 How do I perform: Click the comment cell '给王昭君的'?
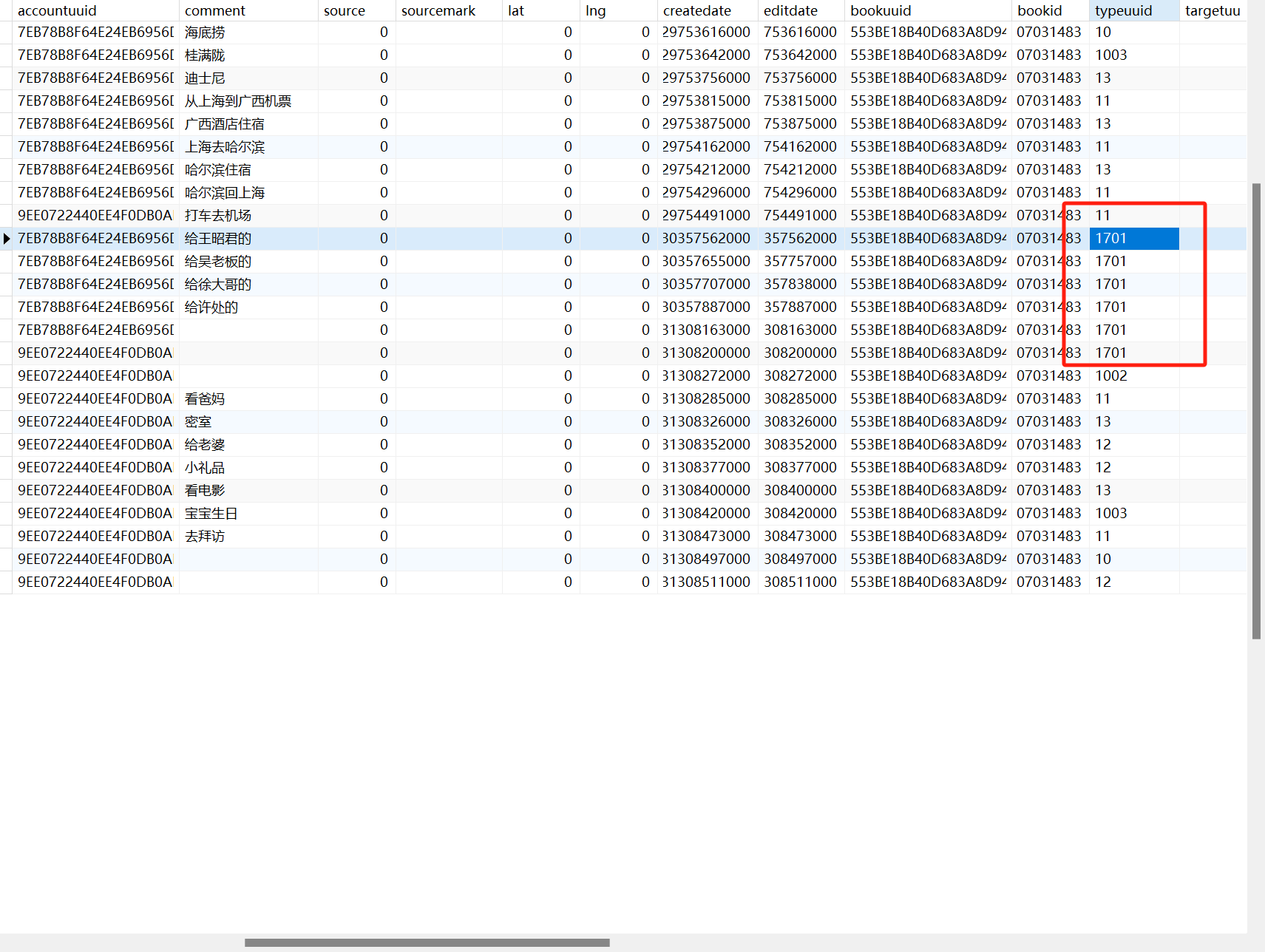pos(218,239)
